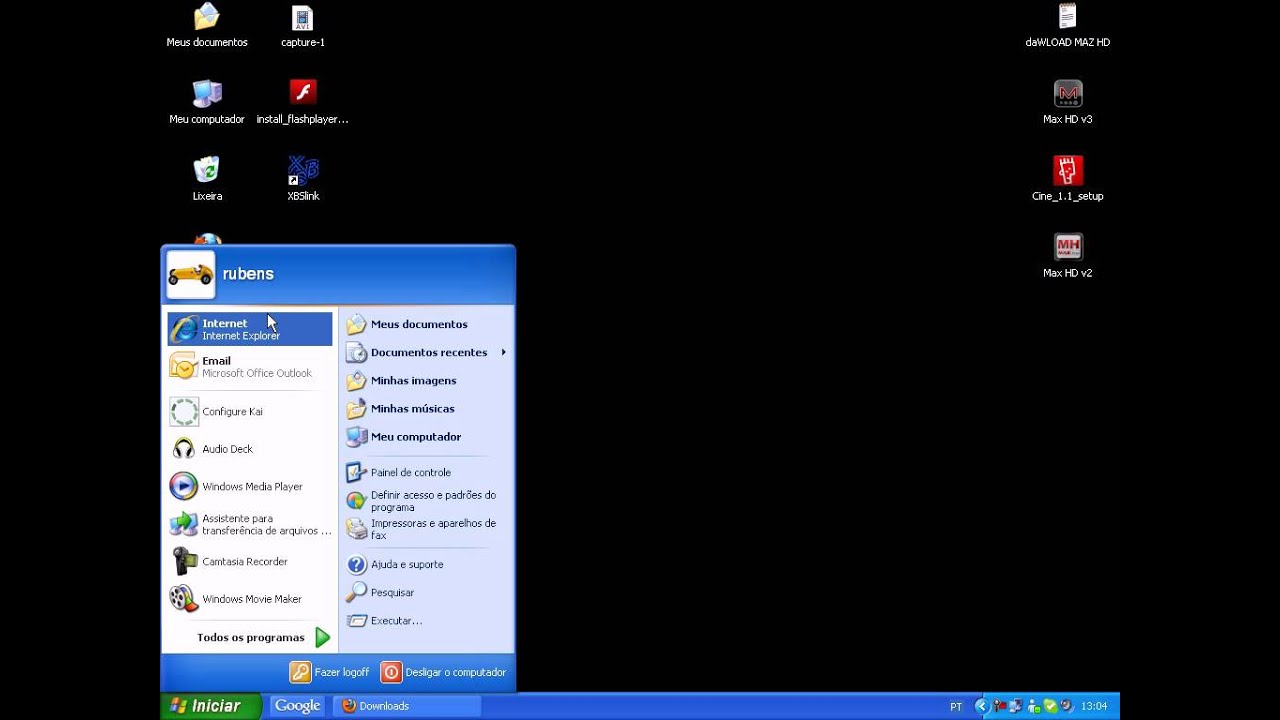
Task: Launch Audio Deck from the Start menu
Action: click(x=250, y=449)
